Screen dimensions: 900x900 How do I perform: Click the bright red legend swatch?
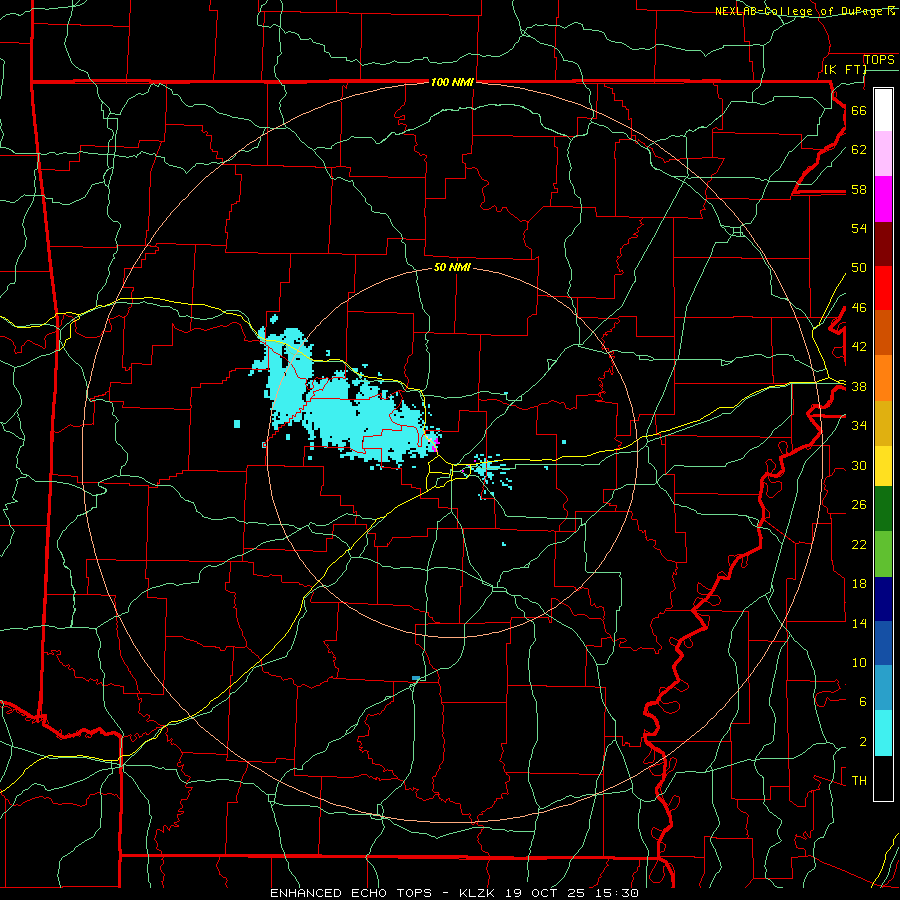coord(883,288)
